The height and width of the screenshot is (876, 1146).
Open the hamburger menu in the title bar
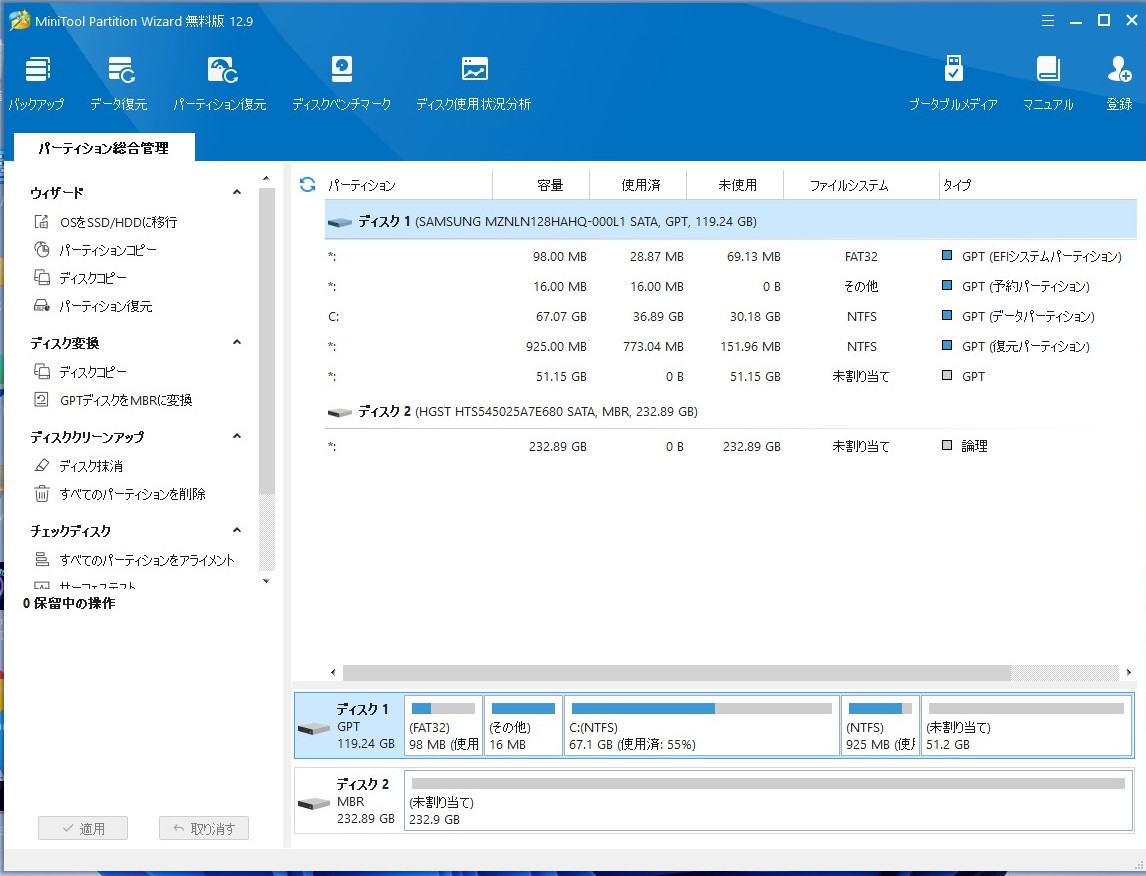(x=1047, y=21)
